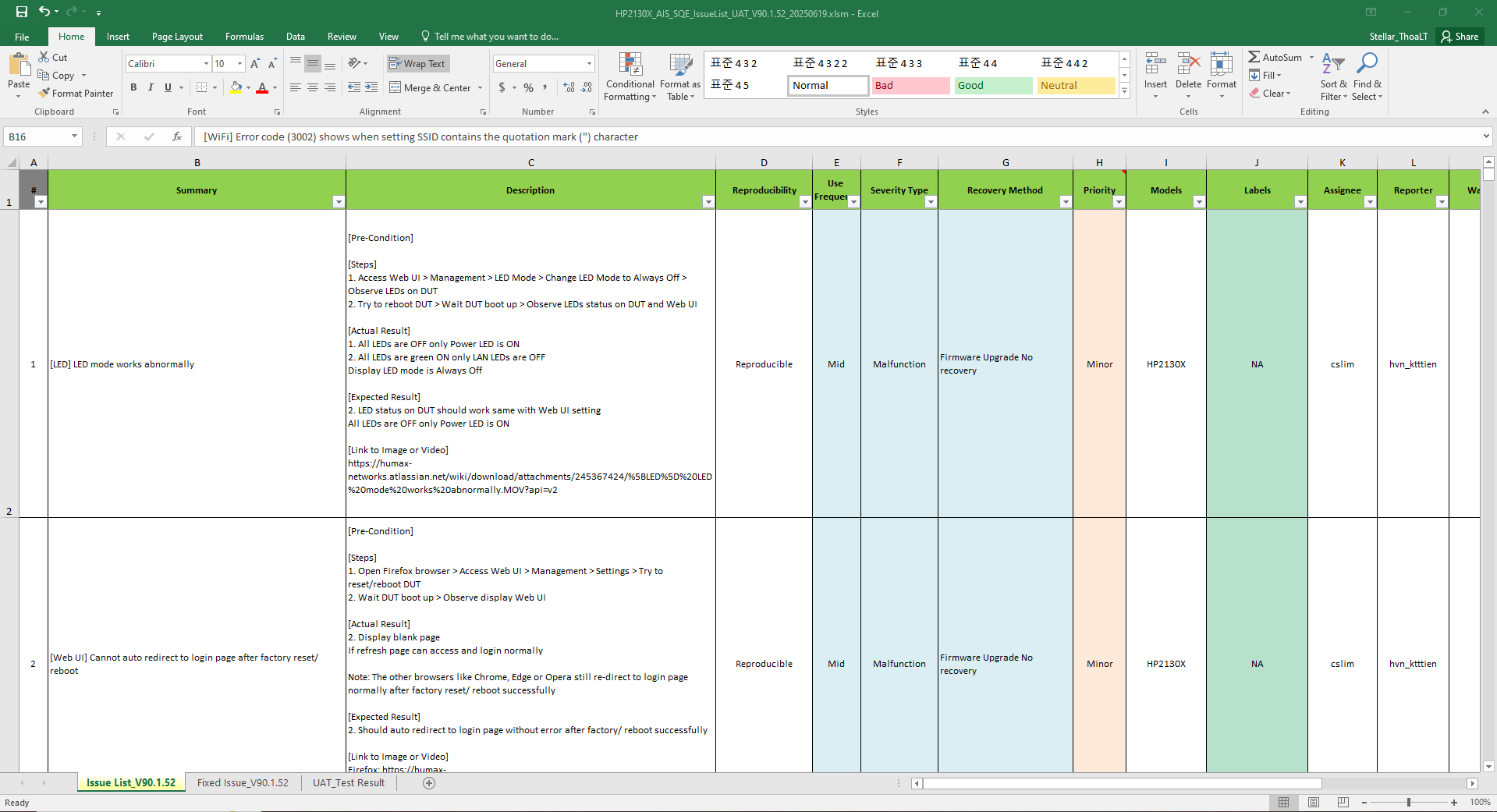The image size is (1497, 812).
Task: Switch to the Formulas tab
Action: click(244, 37)
